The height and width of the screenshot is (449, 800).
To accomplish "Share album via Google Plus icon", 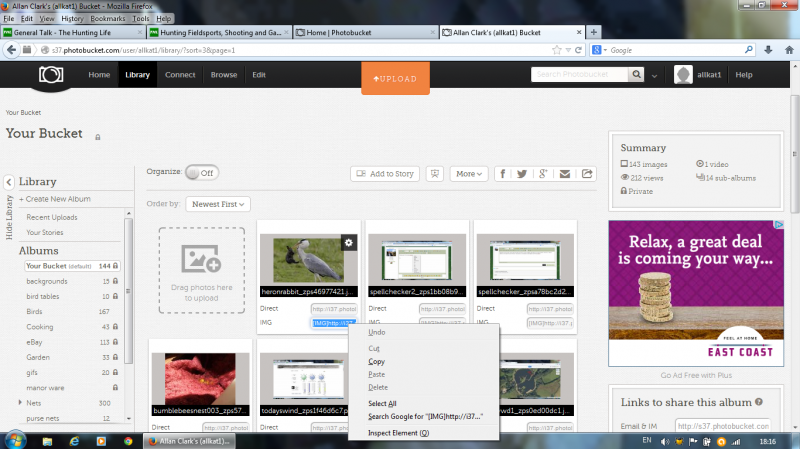I will 543,174.
